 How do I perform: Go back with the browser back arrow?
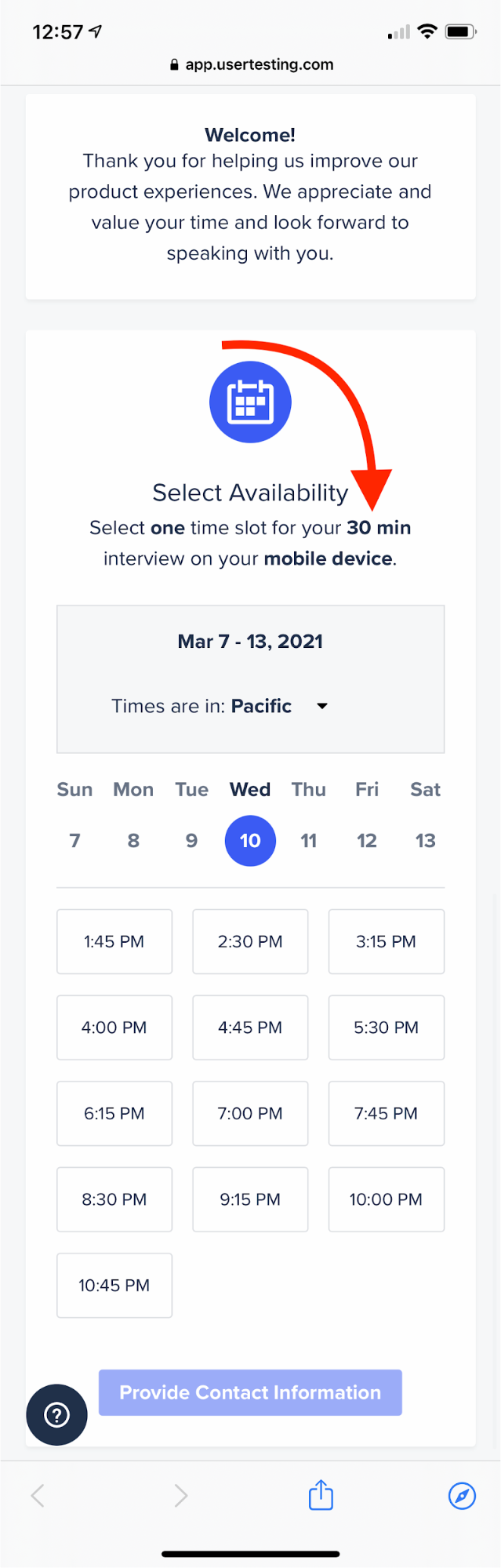[x=37, y=1495]
